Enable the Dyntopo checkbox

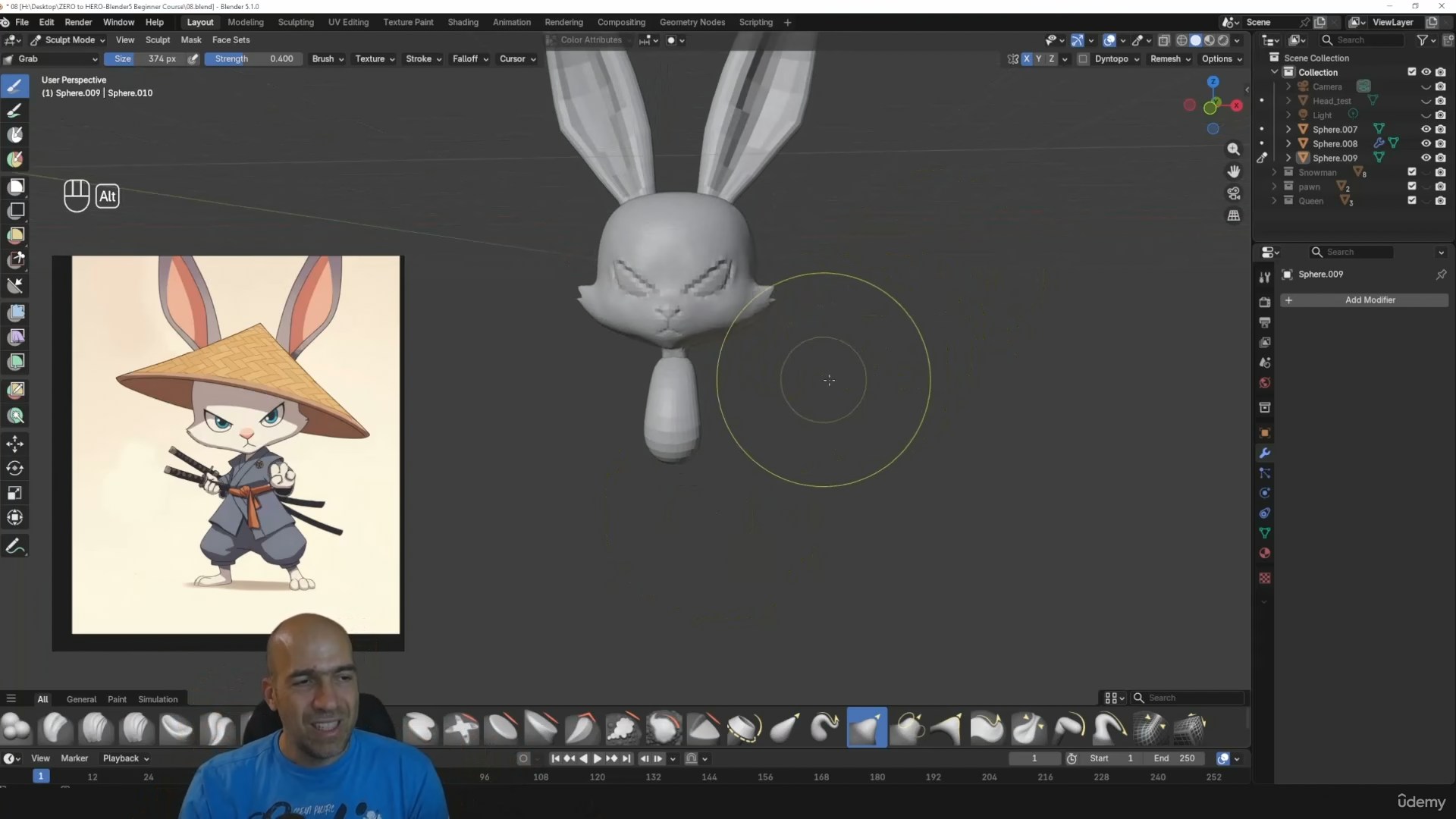click(1083, 59)
